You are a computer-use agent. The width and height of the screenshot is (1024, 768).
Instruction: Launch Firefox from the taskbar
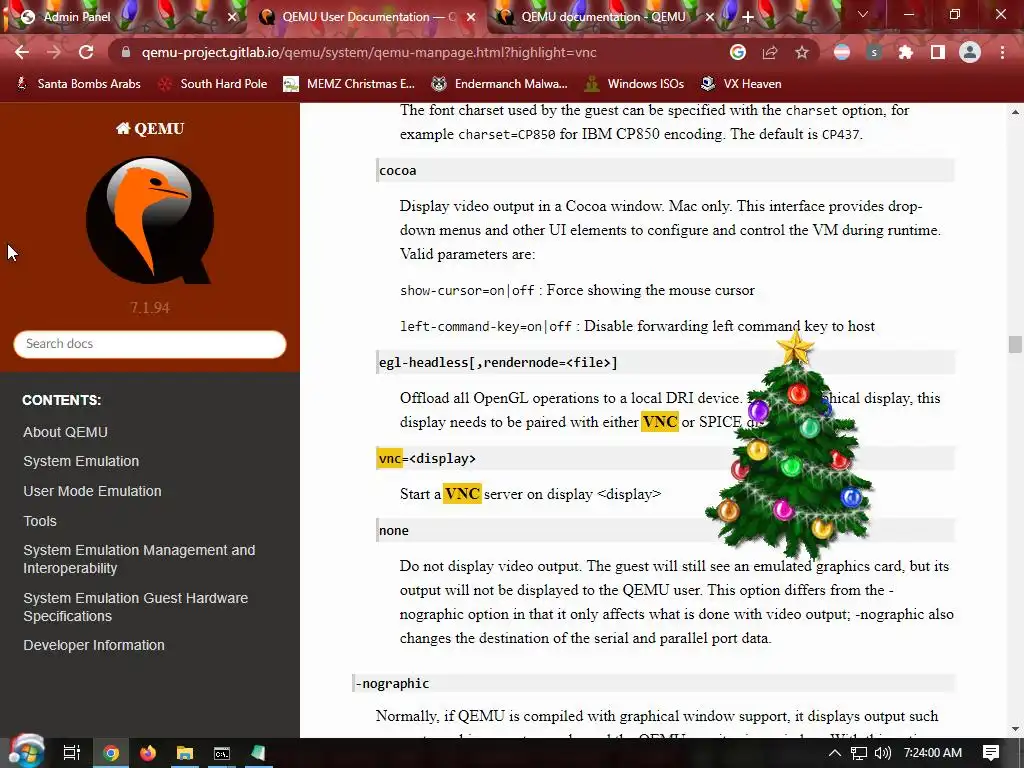pos(148,753)
